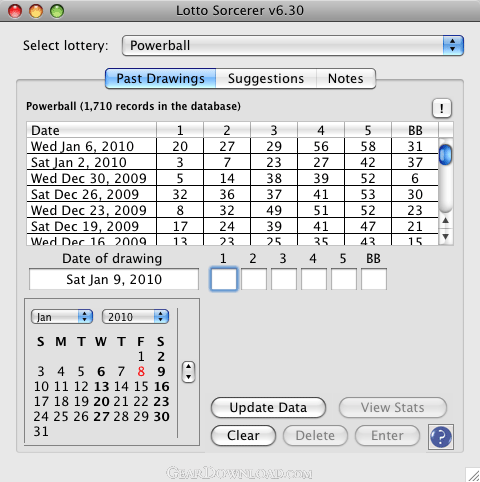The image size is (480, 482).
Task: Click the blue question mark help icon
Action: pos(441,437)
